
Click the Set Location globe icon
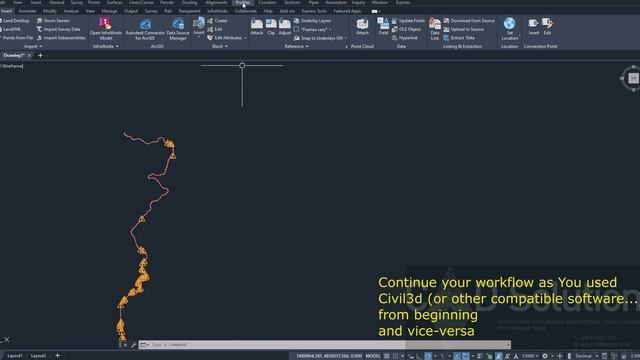(x=509, y=23)
